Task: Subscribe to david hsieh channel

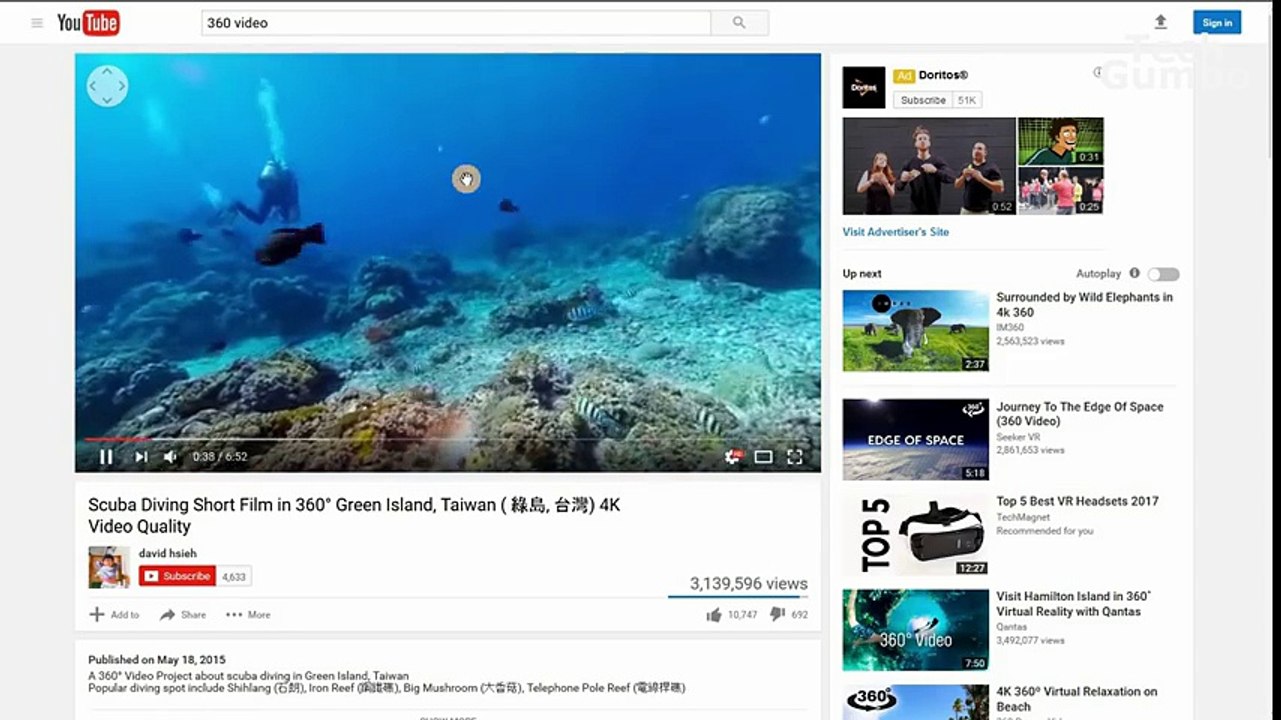Action: click(177, 576)
